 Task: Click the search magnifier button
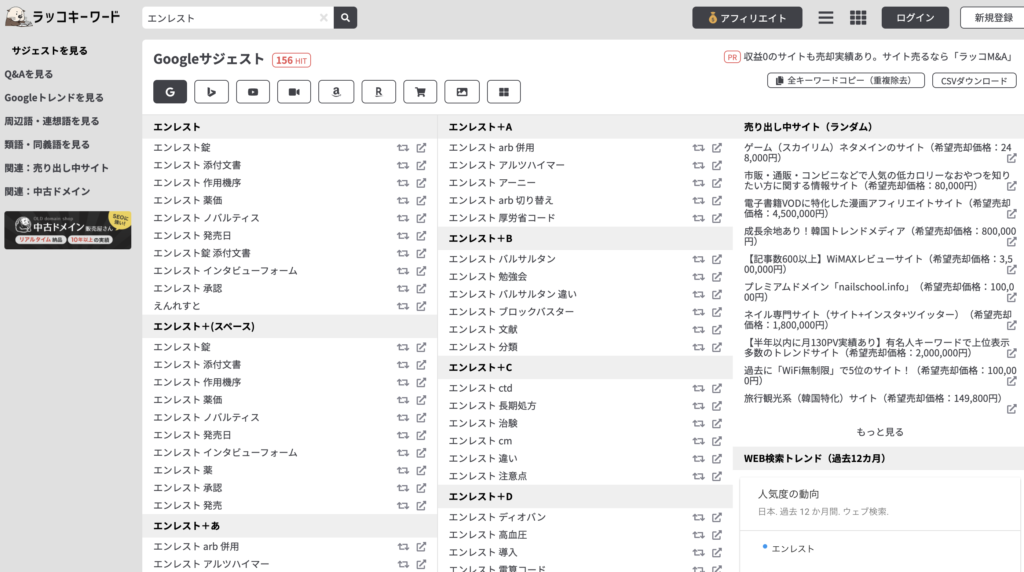coord(345,18)
